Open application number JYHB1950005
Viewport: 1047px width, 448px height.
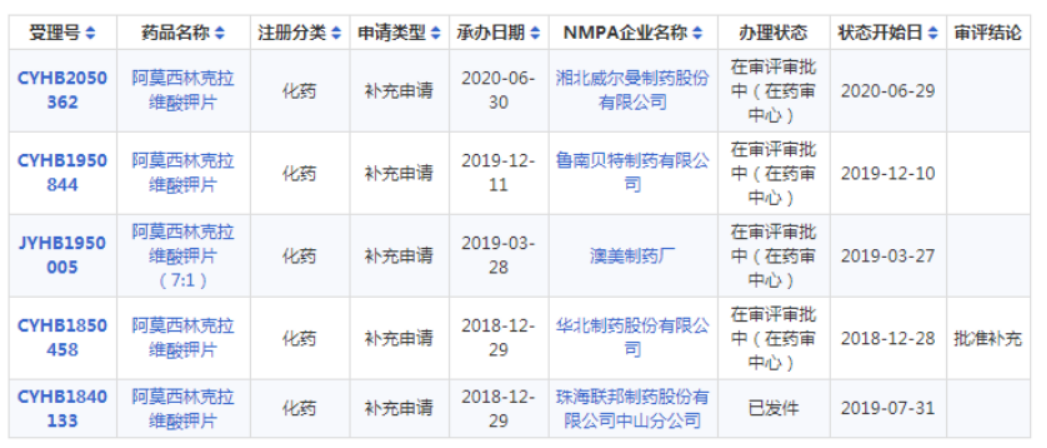click(62, 256)
